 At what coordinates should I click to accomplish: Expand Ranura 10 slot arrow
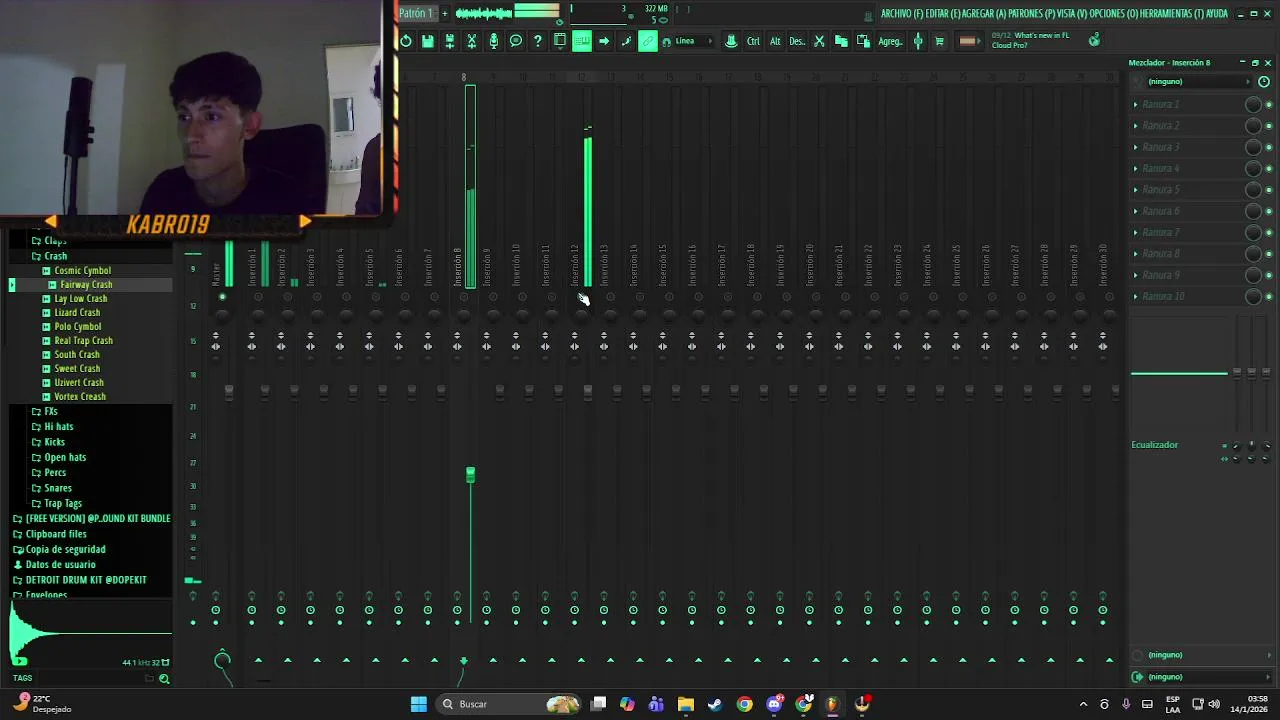click(x=1136, y=296)
